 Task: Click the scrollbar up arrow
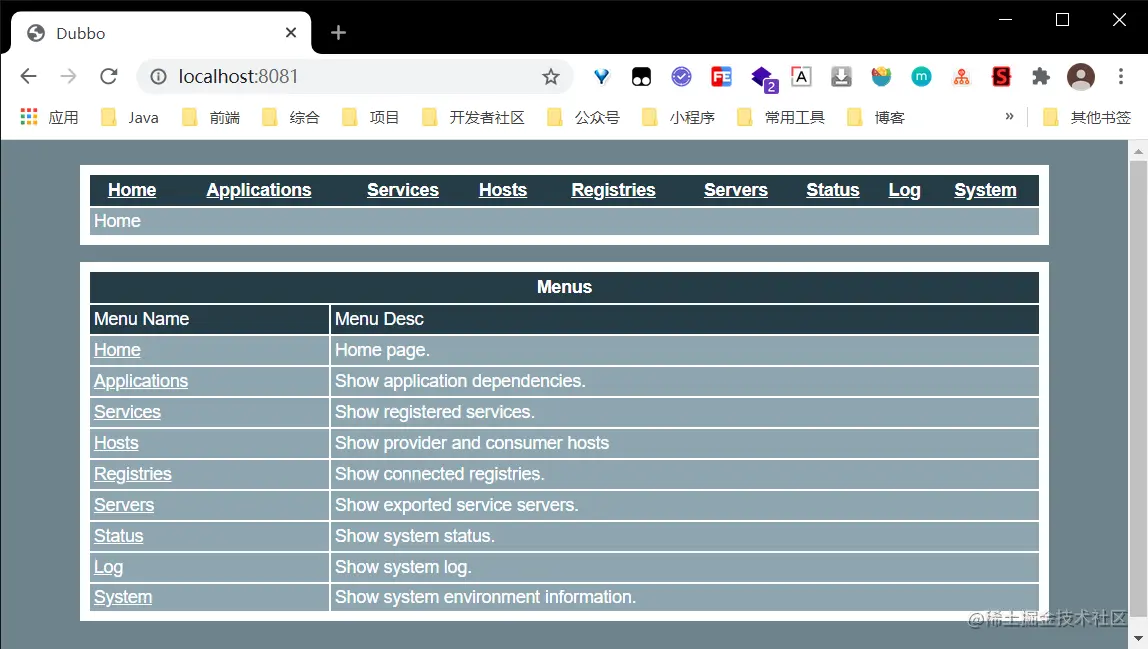1138,152
